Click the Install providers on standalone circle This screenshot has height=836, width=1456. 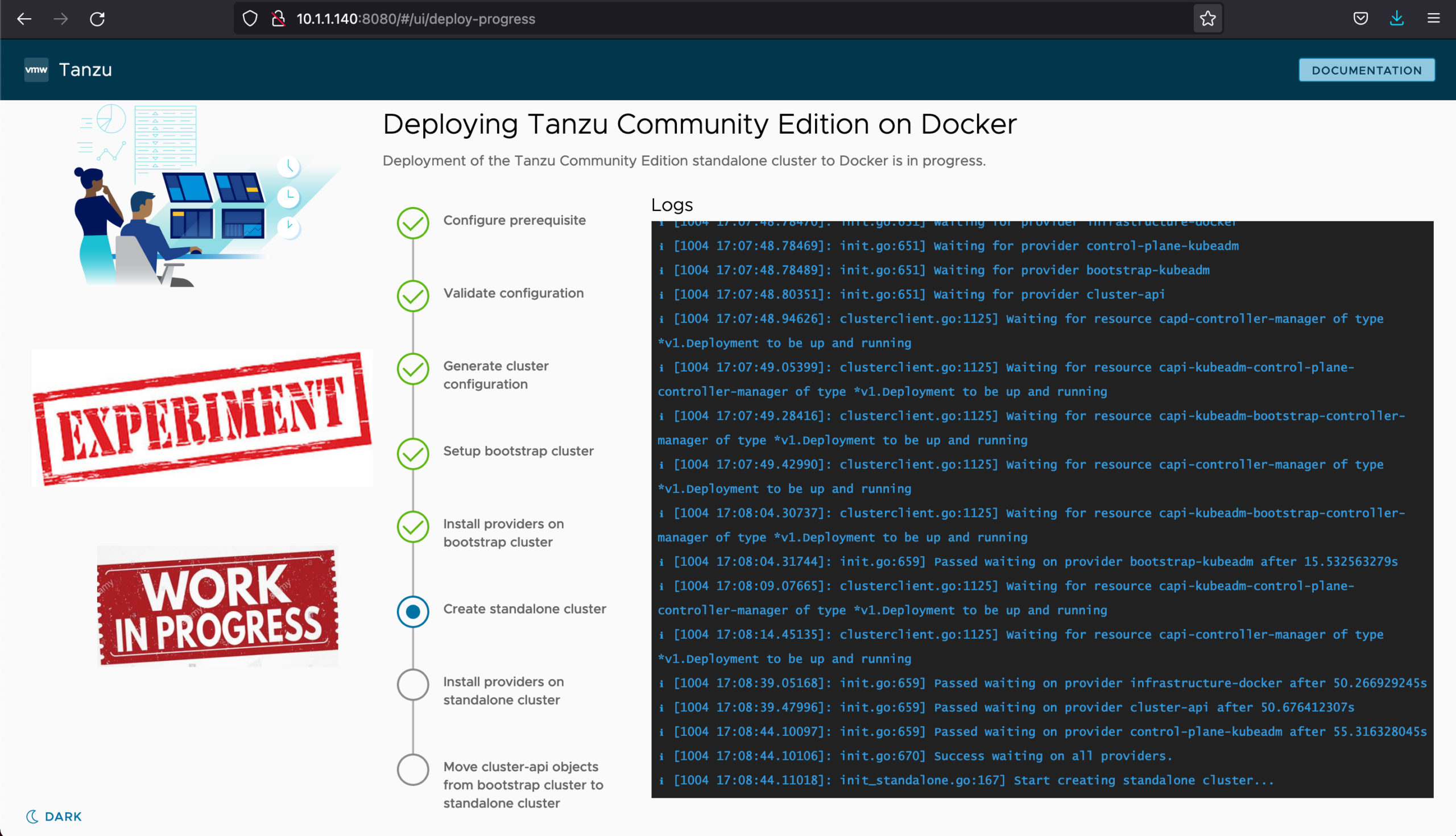(413, 685)
